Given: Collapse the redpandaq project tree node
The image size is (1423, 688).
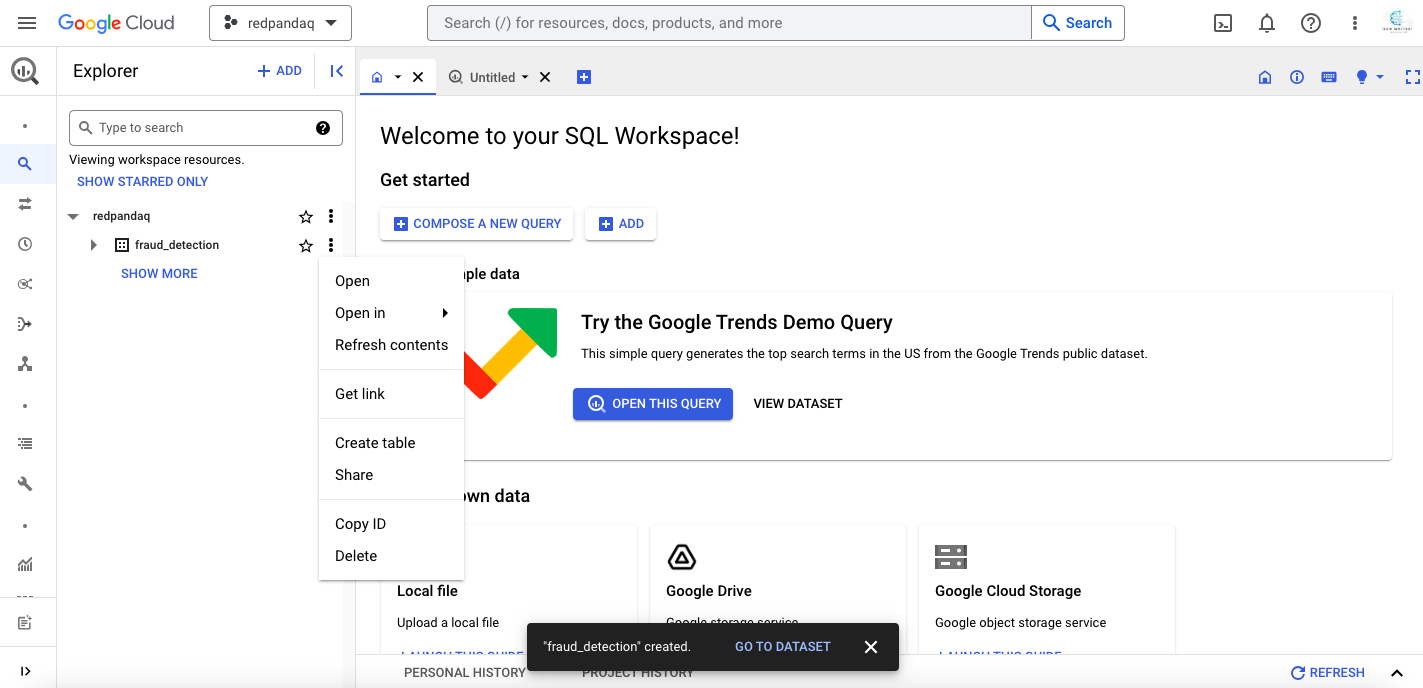Looking at the screenshot, I should pyautogui.click(x=73, y=216).
